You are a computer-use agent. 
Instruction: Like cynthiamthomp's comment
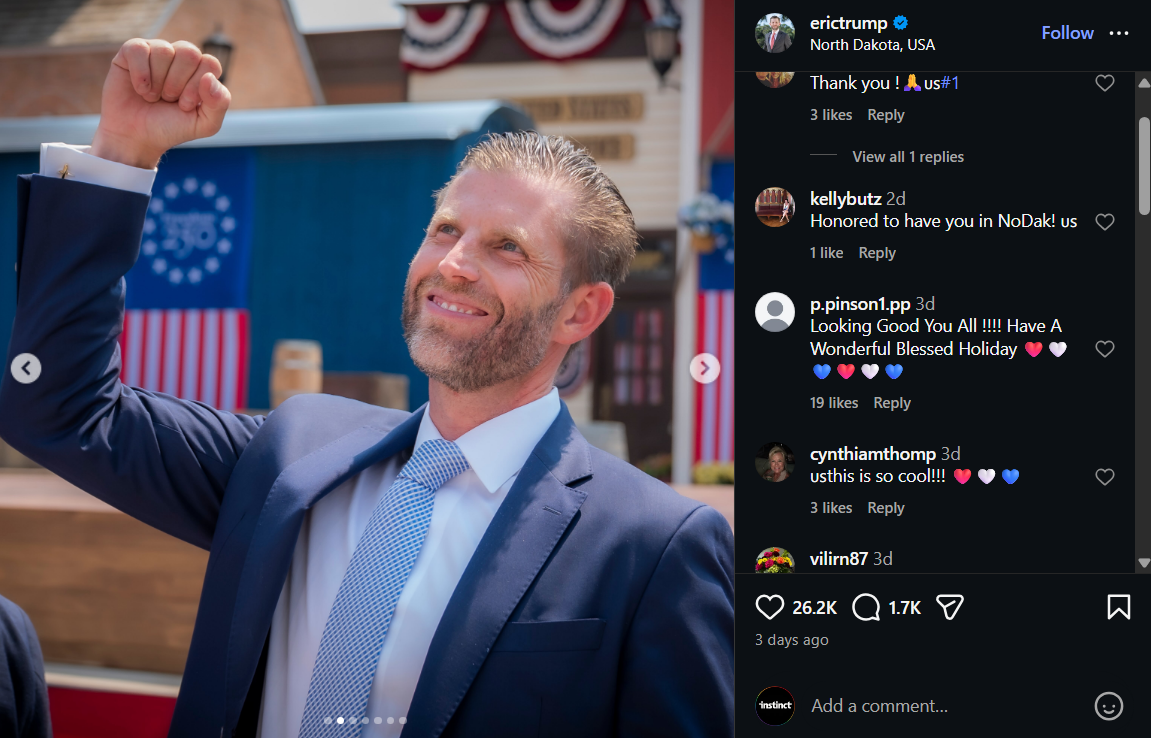[x=1105, y=477]
